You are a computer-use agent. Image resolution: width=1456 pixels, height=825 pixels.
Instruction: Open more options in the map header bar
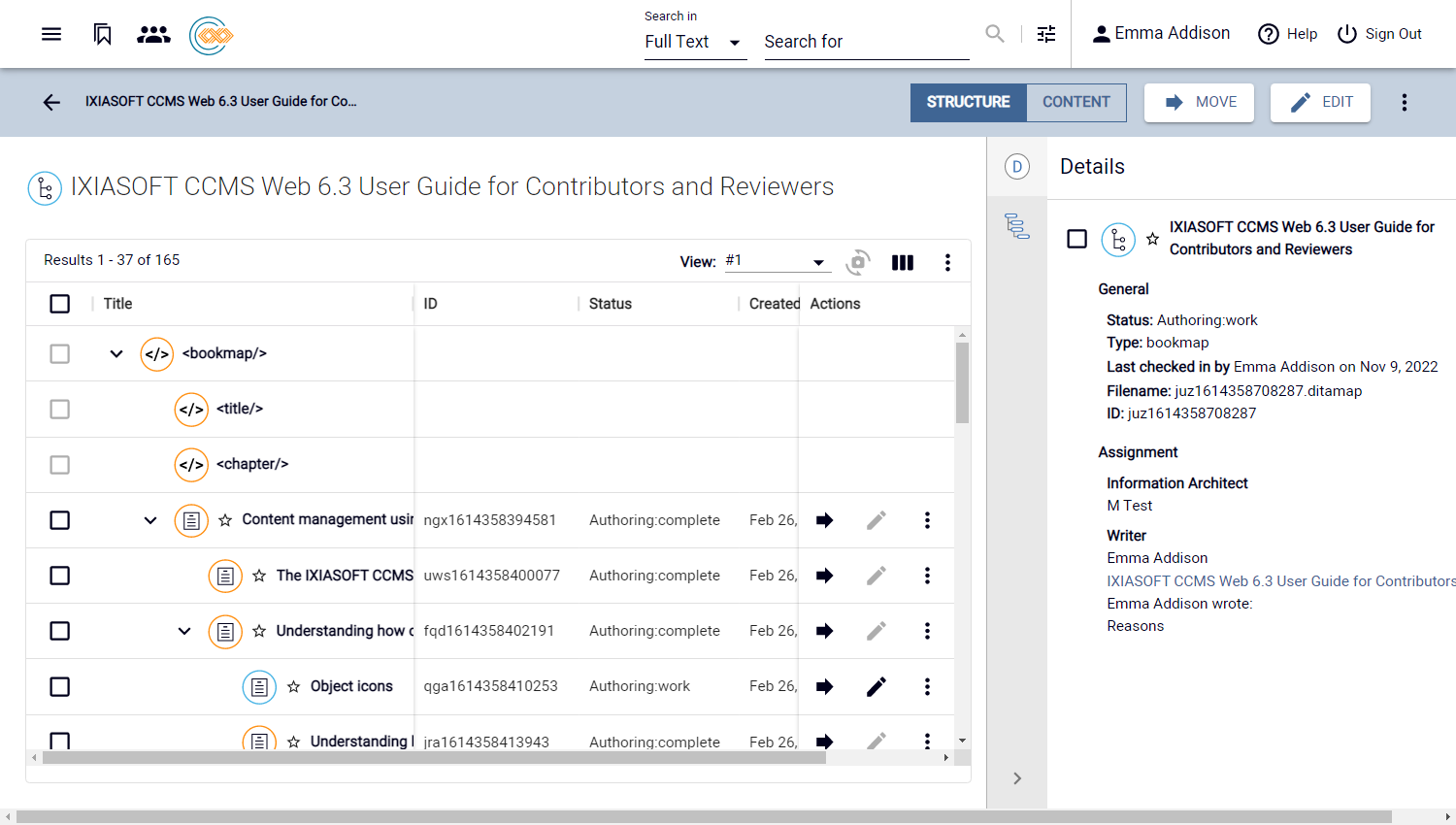(1404, 102)
